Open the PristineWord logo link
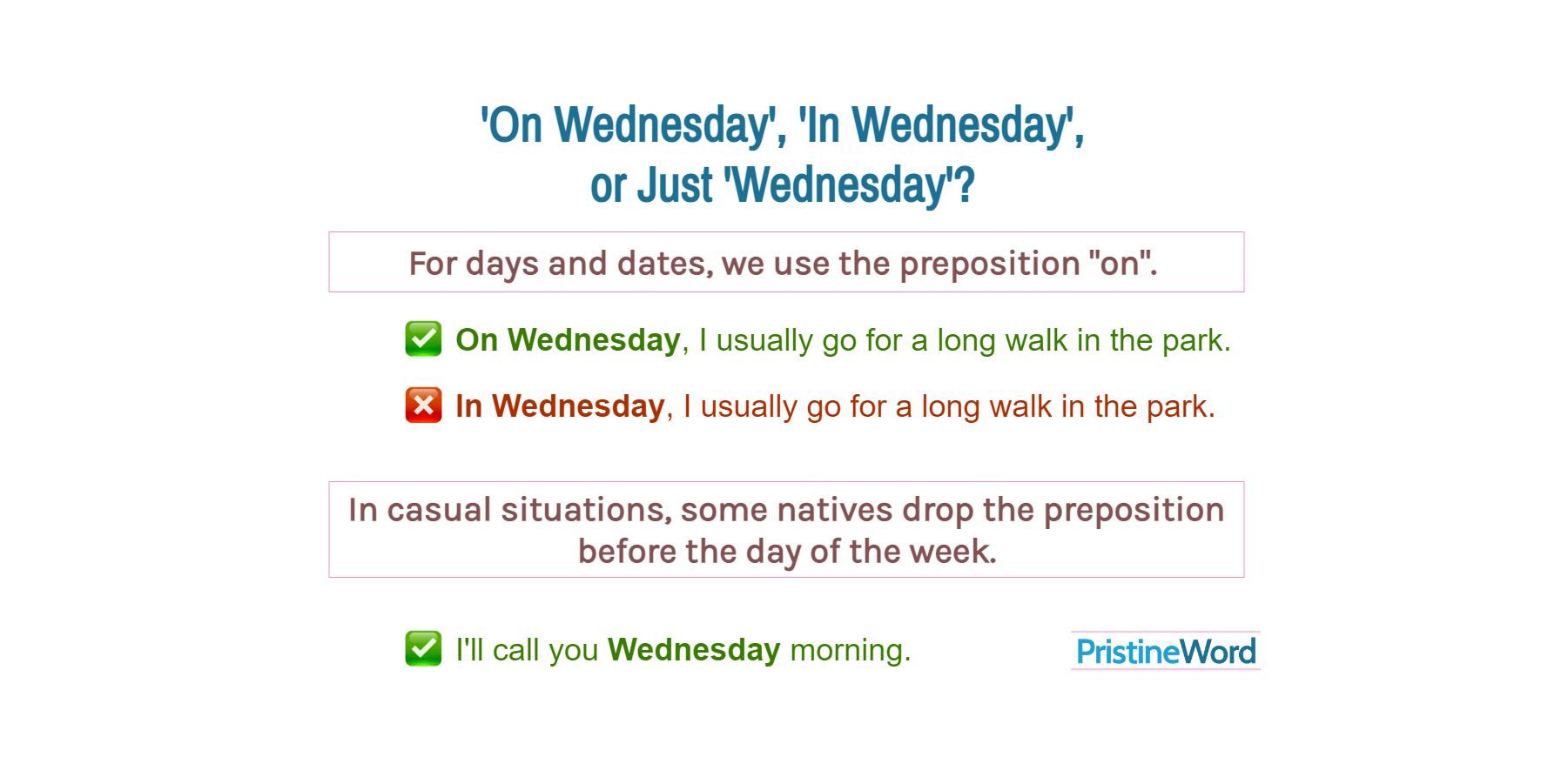 (x=1165, y=651)
